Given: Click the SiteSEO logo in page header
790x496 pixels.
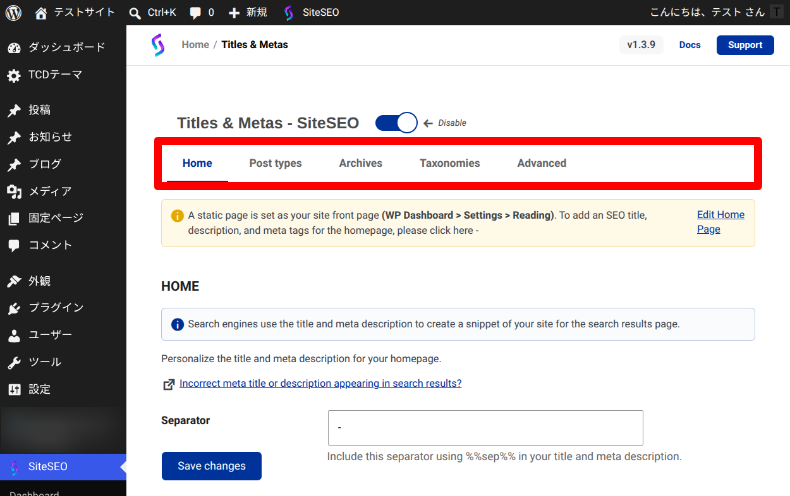Looking at the screenshot, I should [158, 45].
